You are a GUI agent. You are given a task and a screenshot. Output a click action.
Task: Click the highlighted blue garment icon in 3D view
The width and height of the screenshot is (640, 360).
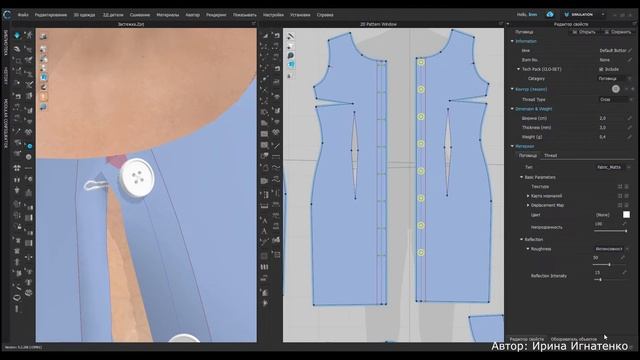tap(43, 77)
